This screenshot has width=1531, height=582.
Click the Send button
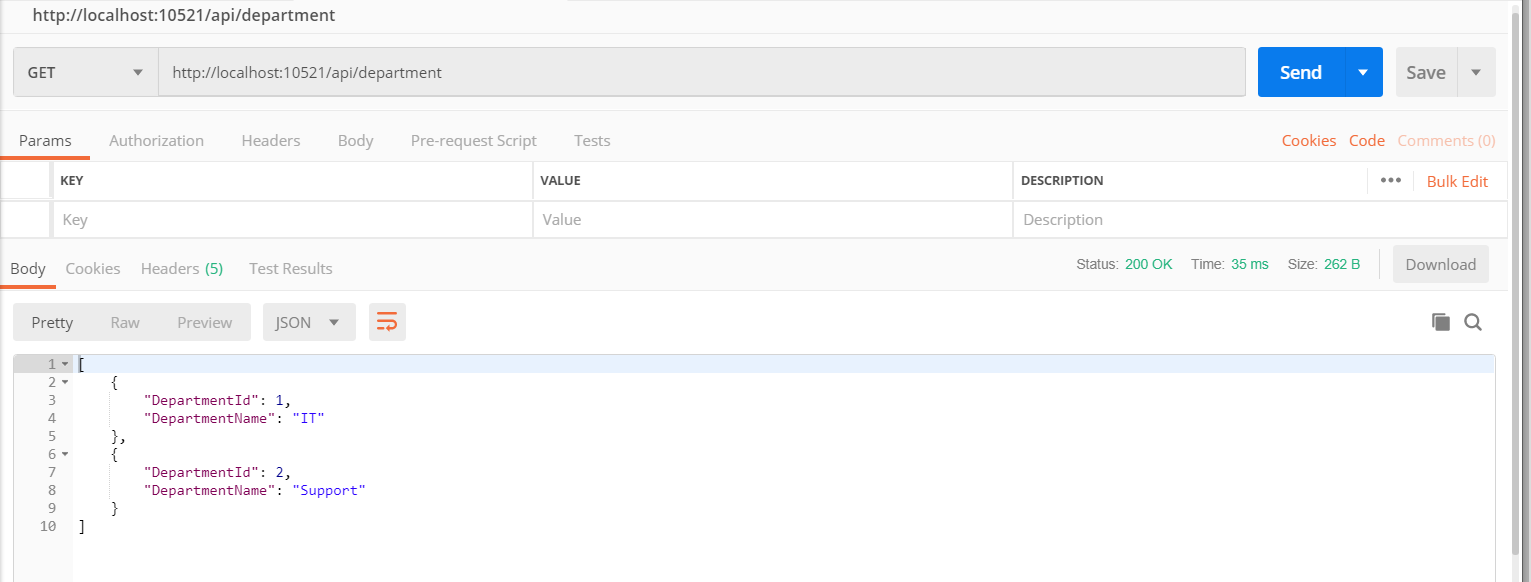pos(1301,72)
